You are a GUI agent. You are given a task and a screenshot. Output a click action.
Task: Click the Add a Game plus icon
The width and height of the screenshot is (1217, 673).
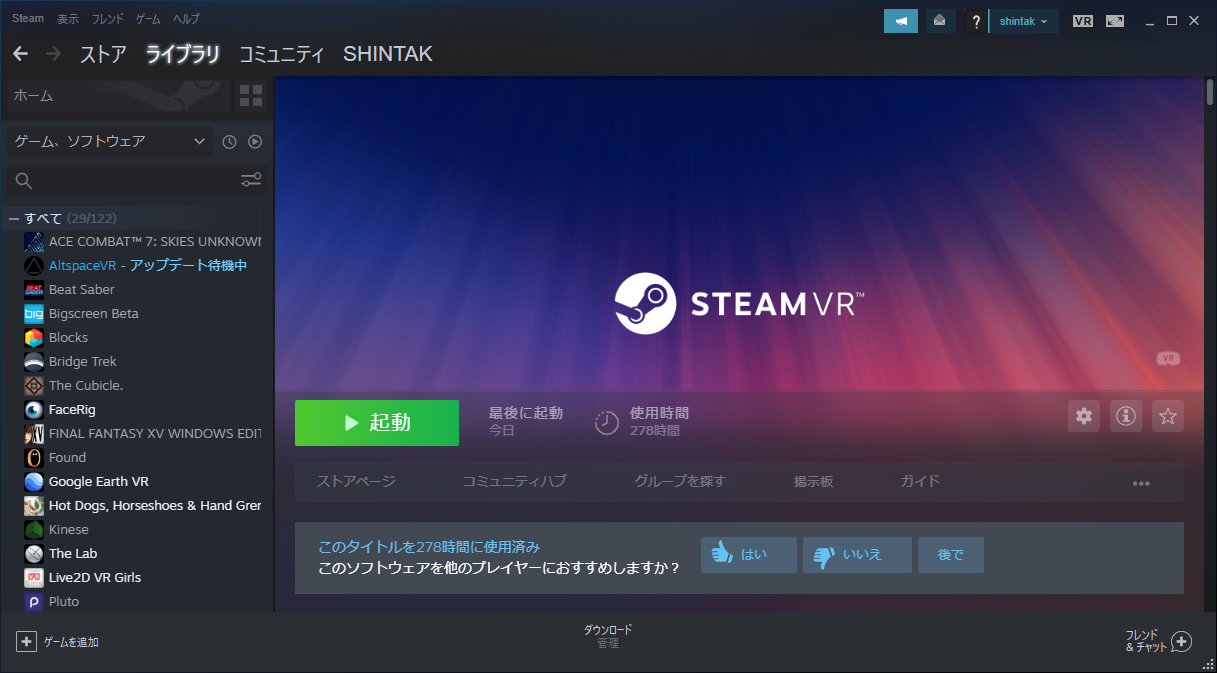click(27, 641)
